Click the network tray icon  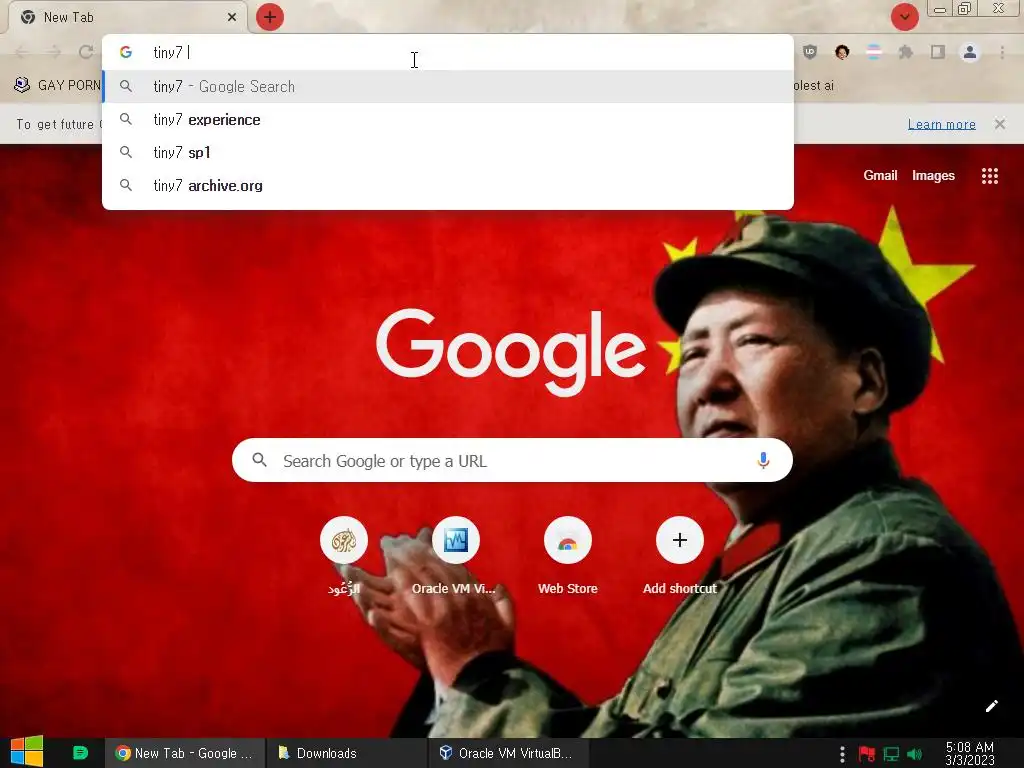pos(891,754)
